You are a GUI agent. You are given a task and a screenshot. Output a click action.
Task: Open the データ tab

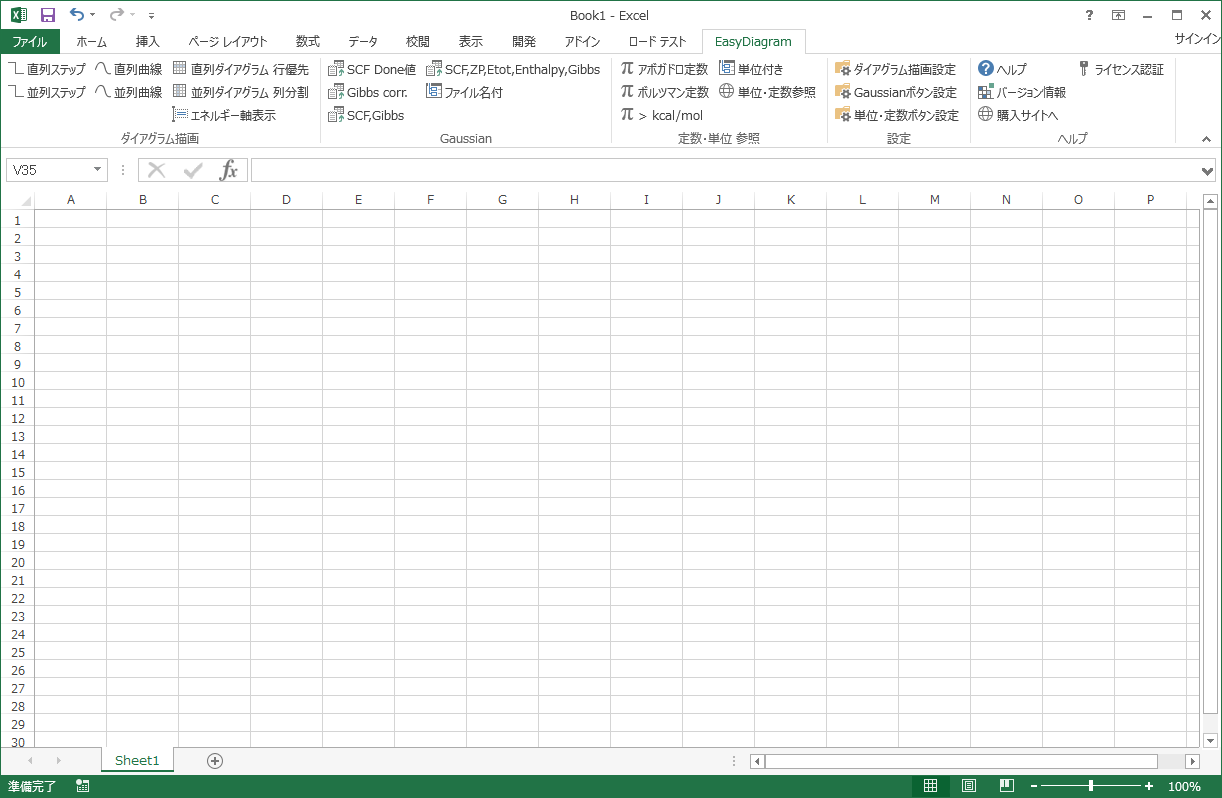[x=363, y=42]
